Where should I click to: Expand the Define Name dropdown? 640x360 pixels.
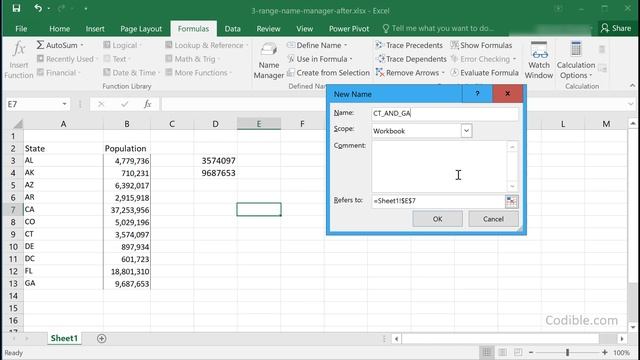(346, 45)
